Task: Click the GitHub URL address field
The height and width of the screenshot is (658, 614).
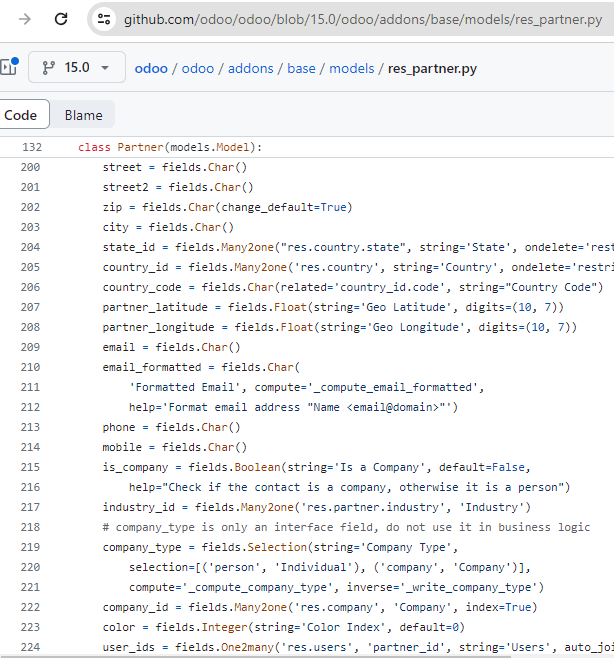Action: click(363, 19)
